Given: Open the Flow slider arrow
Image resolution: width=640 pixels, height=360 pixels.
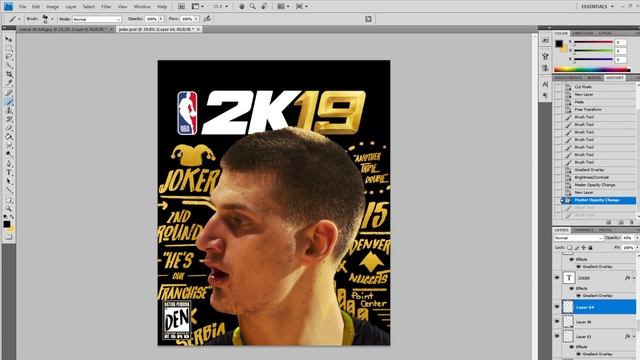Looking at the screenshot, I should 196,19.
